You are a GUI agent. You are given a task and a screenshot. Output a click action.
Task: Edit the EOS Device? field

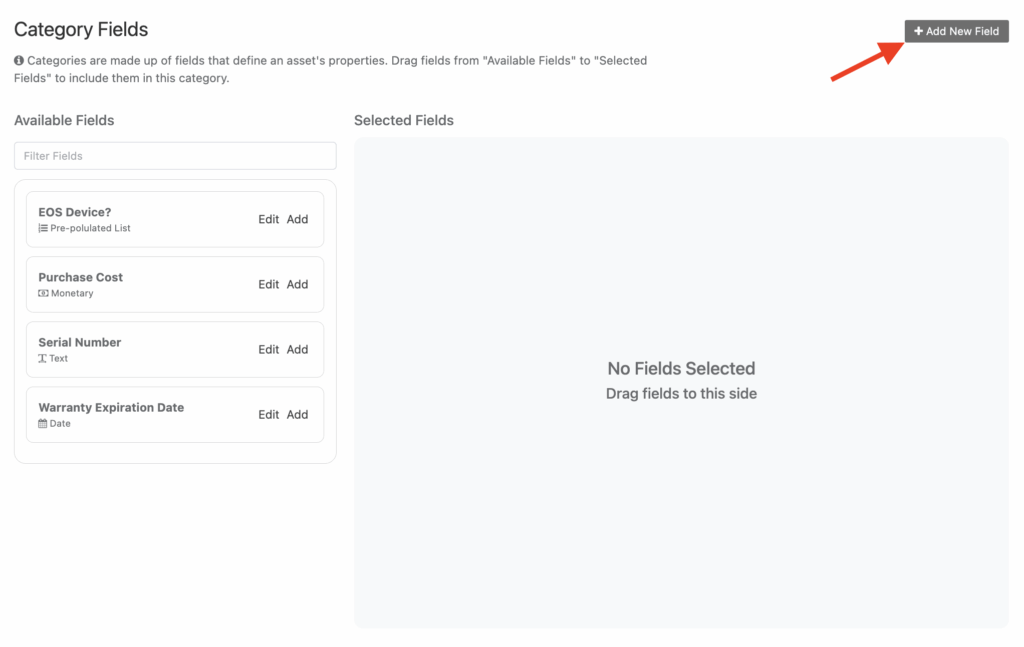click(268, 219)
